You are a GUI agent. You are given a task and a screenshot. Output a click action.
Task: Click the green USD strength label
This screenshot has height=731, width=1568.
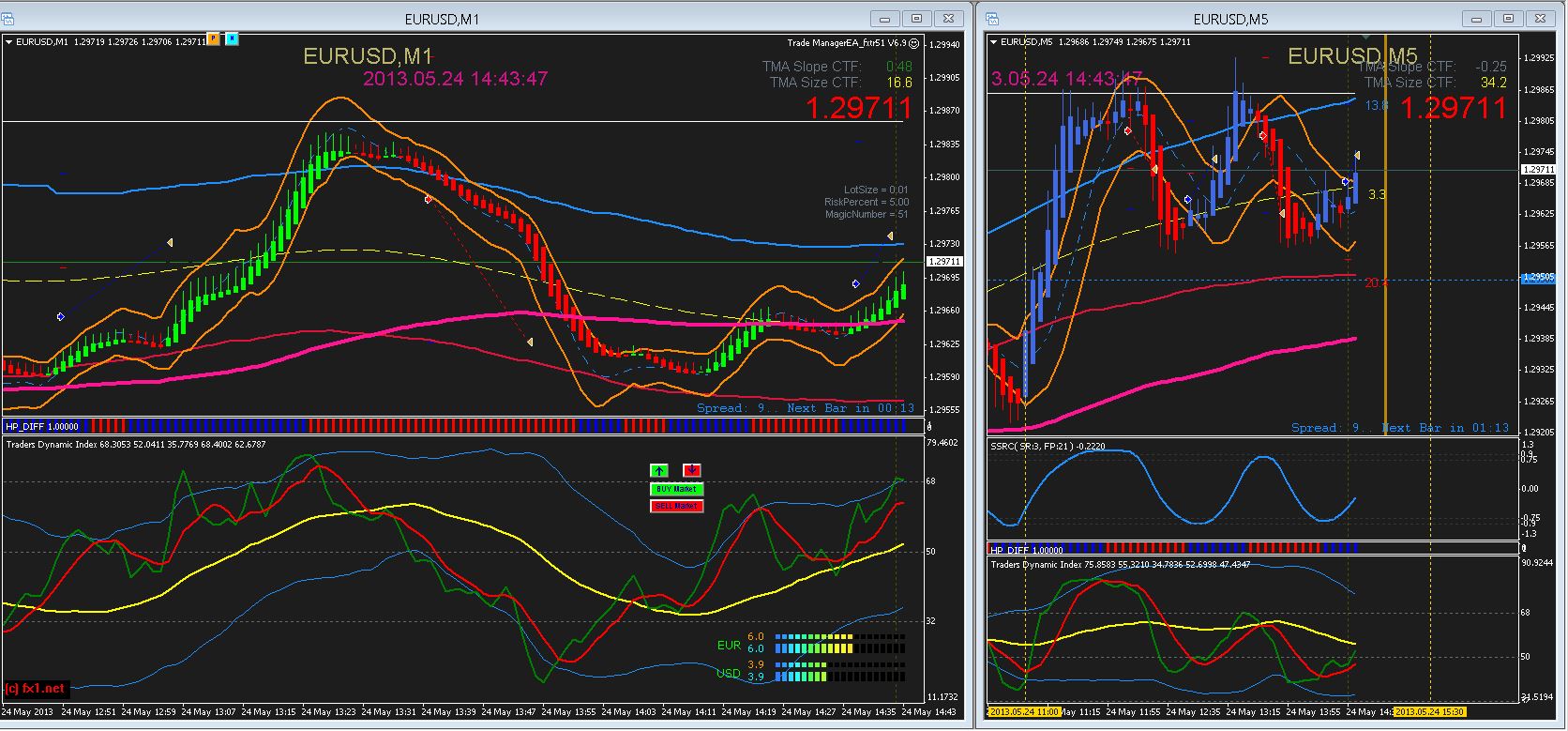(x=729, y=674)
